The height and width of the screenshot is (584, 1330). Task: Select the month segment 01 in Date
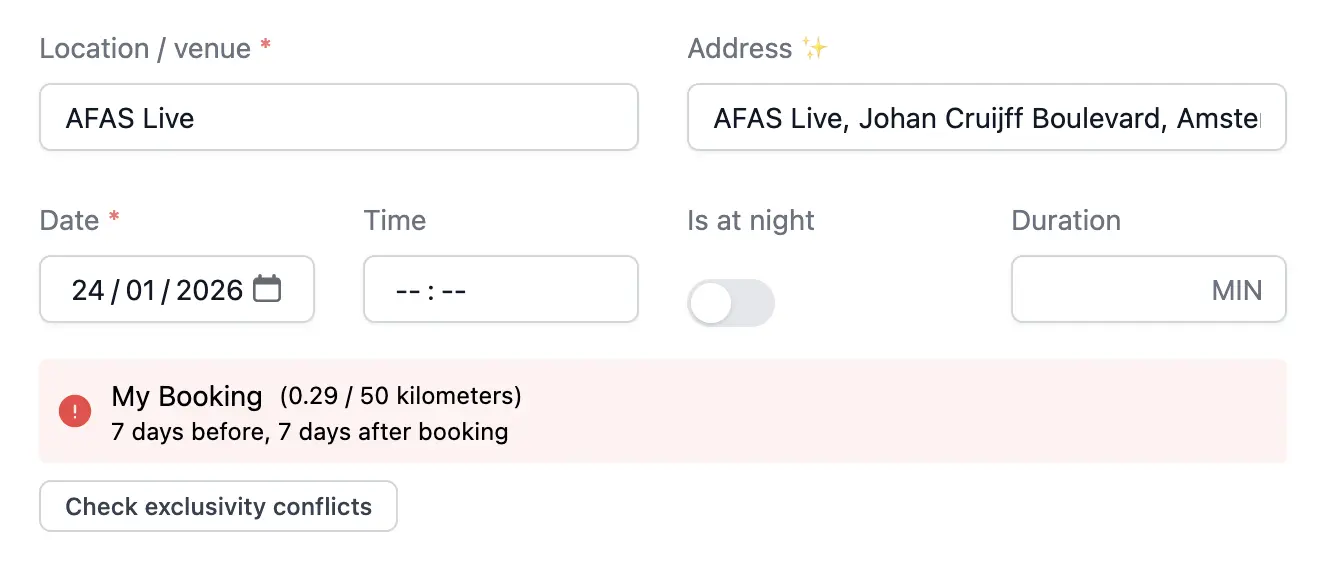click(141, 290)
